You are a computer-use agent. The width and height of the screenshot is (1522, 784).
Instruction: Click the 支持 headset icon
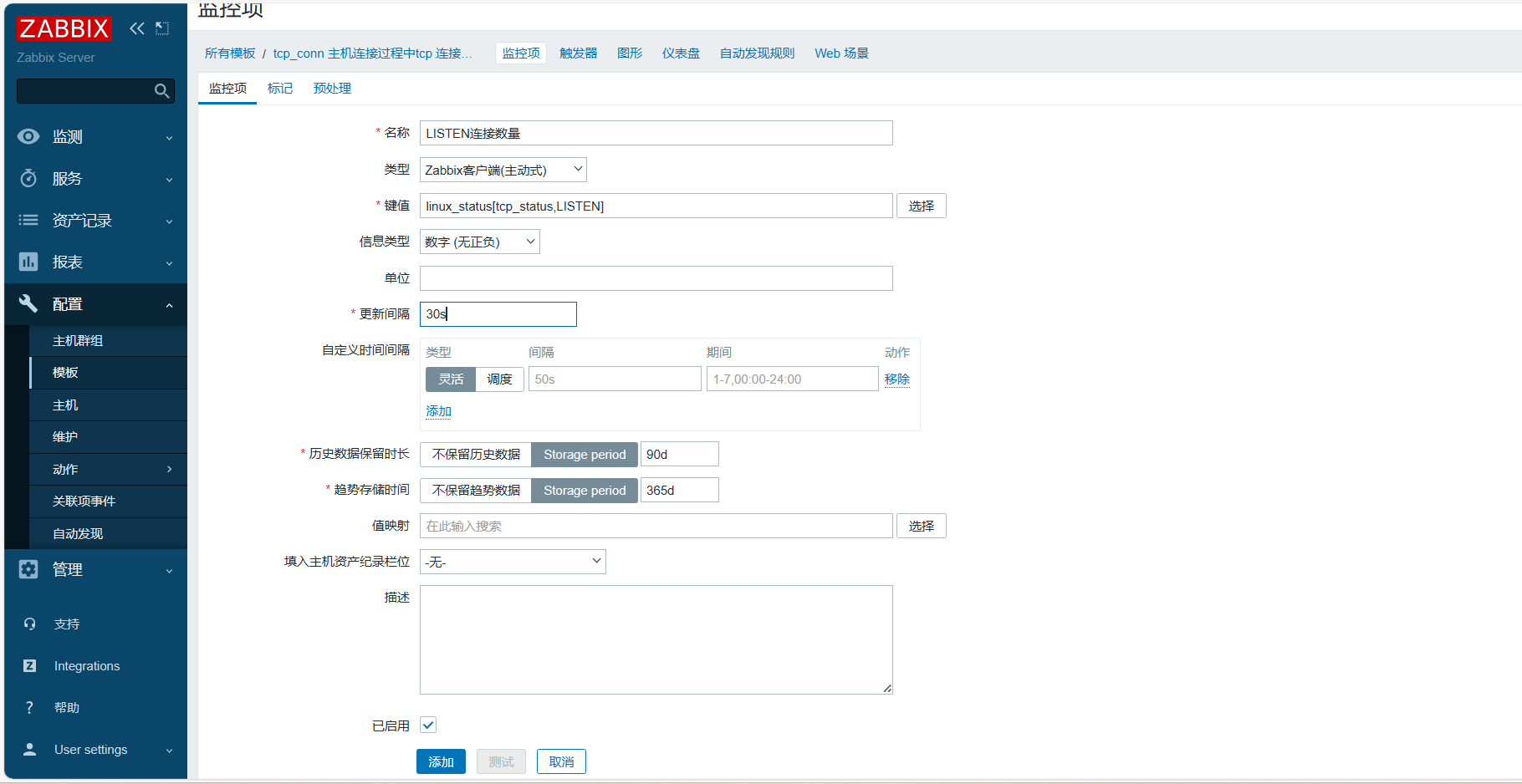coord(30,624)
